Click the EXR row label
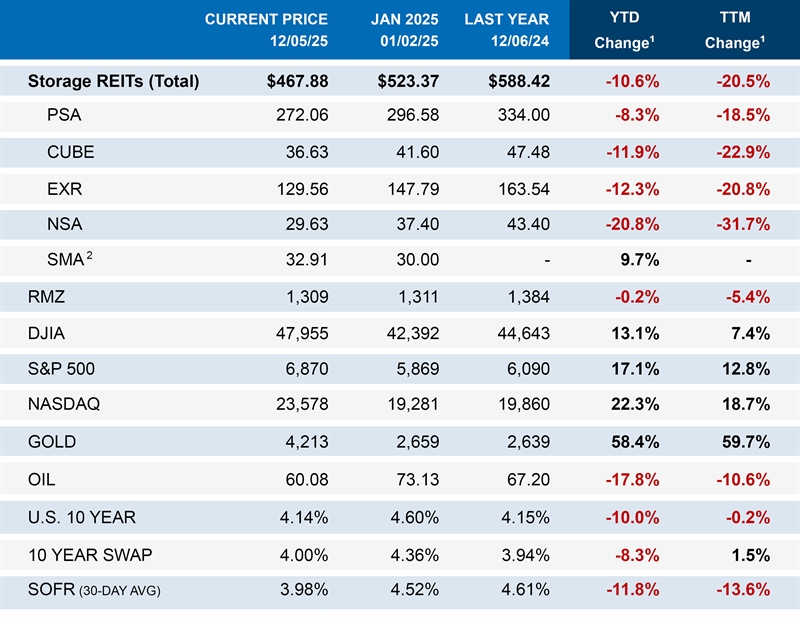800x617 pixels. click(x=64, y=188)
